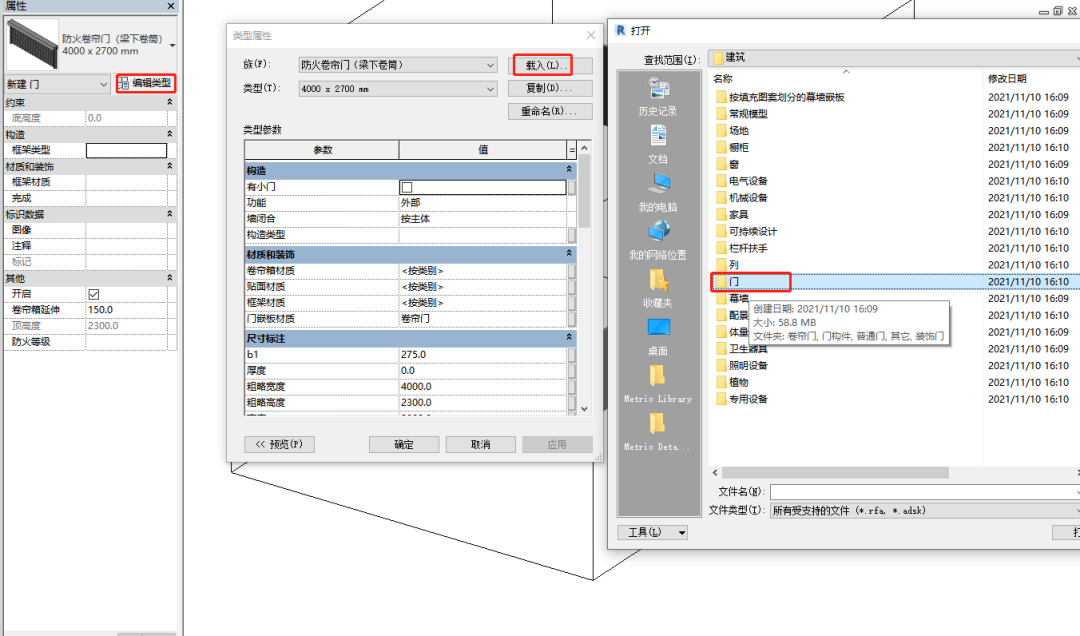Open the 查找范围 dropdown showing 建筑
Viewport: 1080px width, 636px height.
[894, 58]
